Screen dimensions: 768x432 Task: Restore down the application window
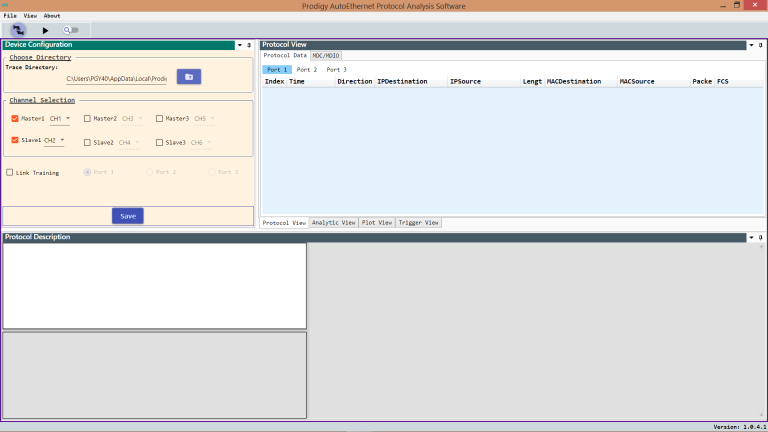pyautogui.click(x=737, y=5)
